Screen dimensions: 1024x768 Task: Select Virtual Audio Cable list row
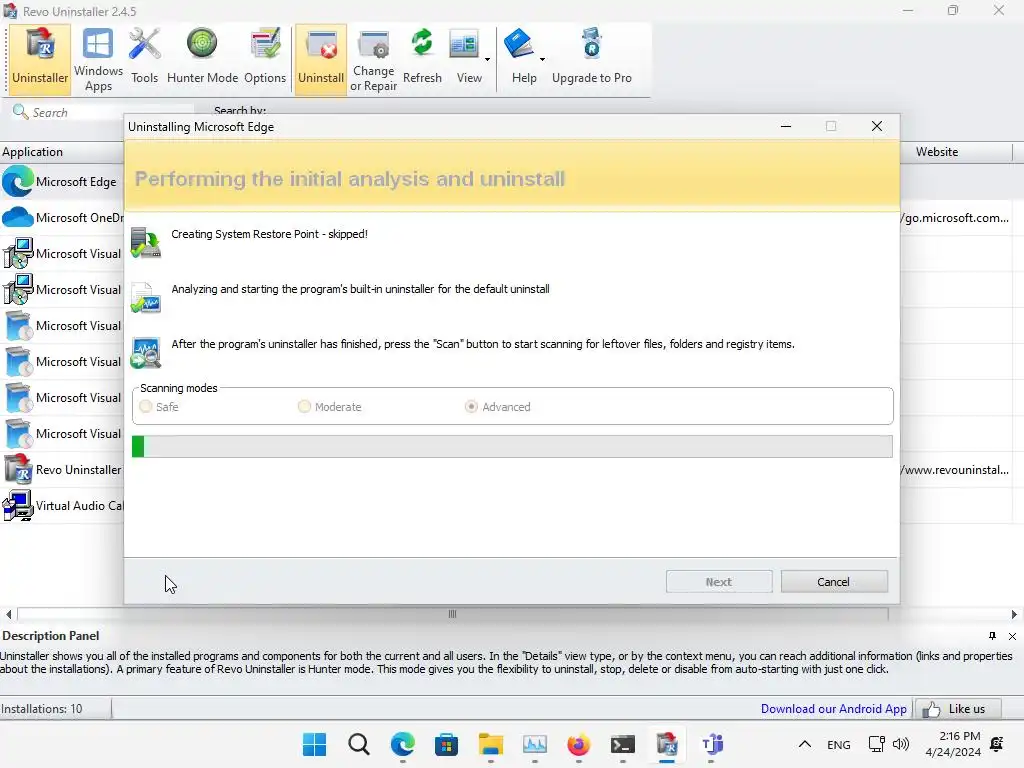[62, 505]
